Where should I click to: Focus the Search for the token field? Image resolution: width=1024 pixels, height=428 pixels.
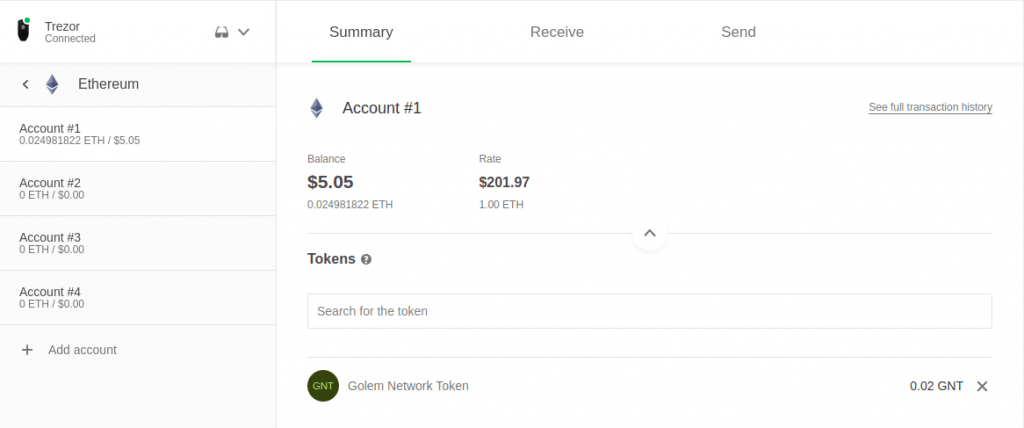[x=649, y=311]
